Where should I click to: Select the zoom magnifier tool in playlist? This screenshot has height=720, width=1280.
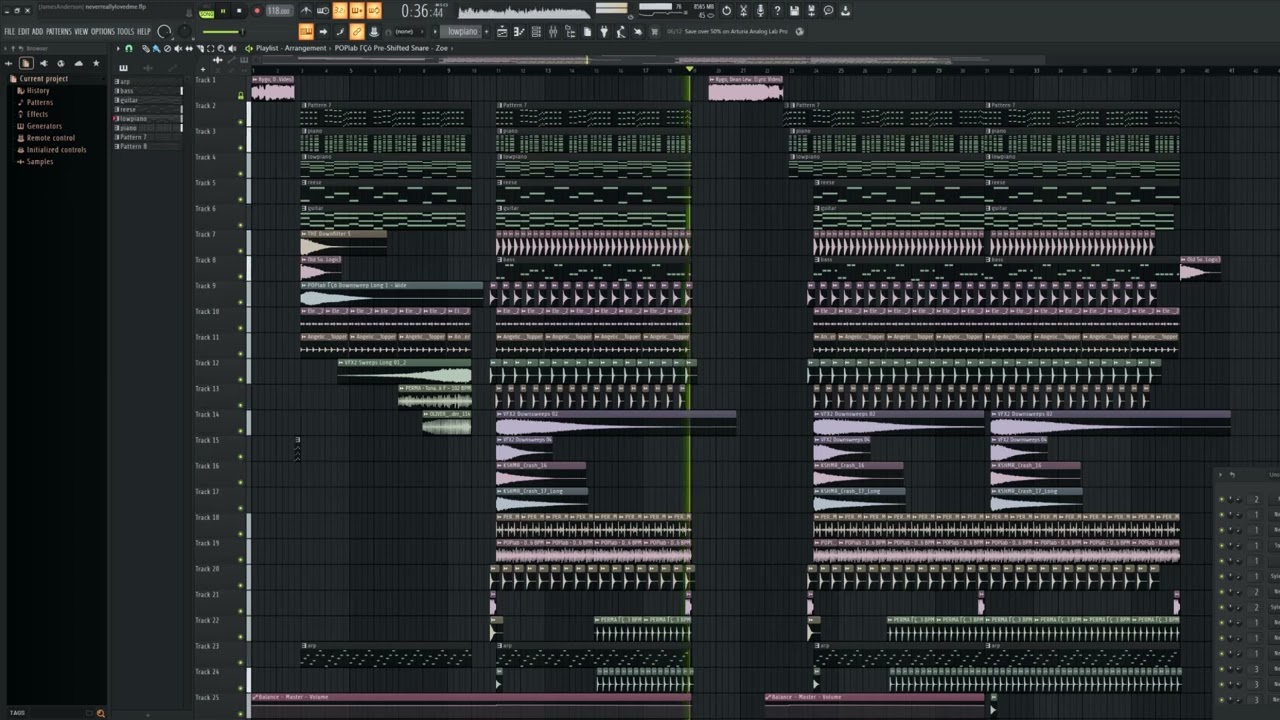point(221,48)
